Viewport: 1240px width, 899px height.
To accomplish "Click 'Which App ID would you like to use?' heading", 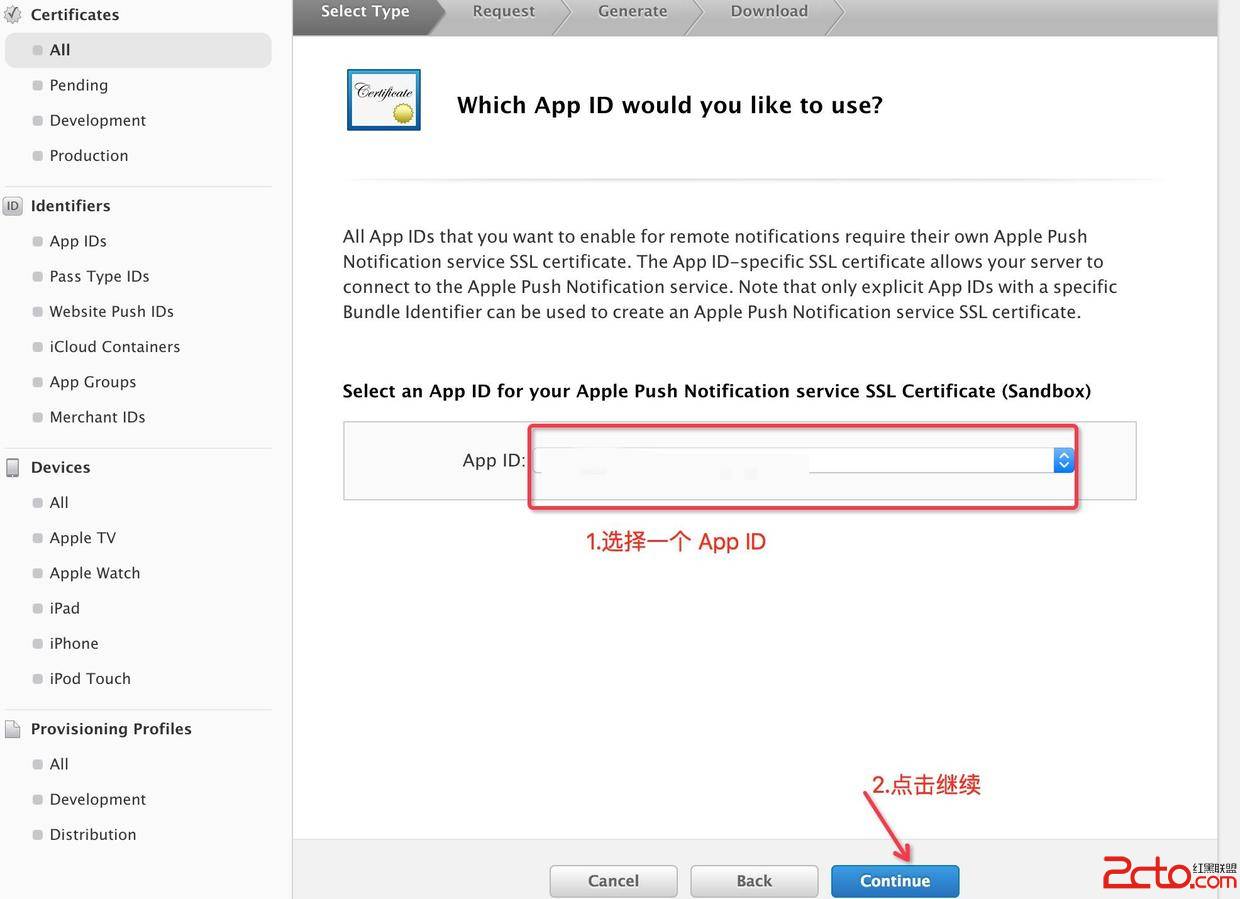I will coord(670,105).
